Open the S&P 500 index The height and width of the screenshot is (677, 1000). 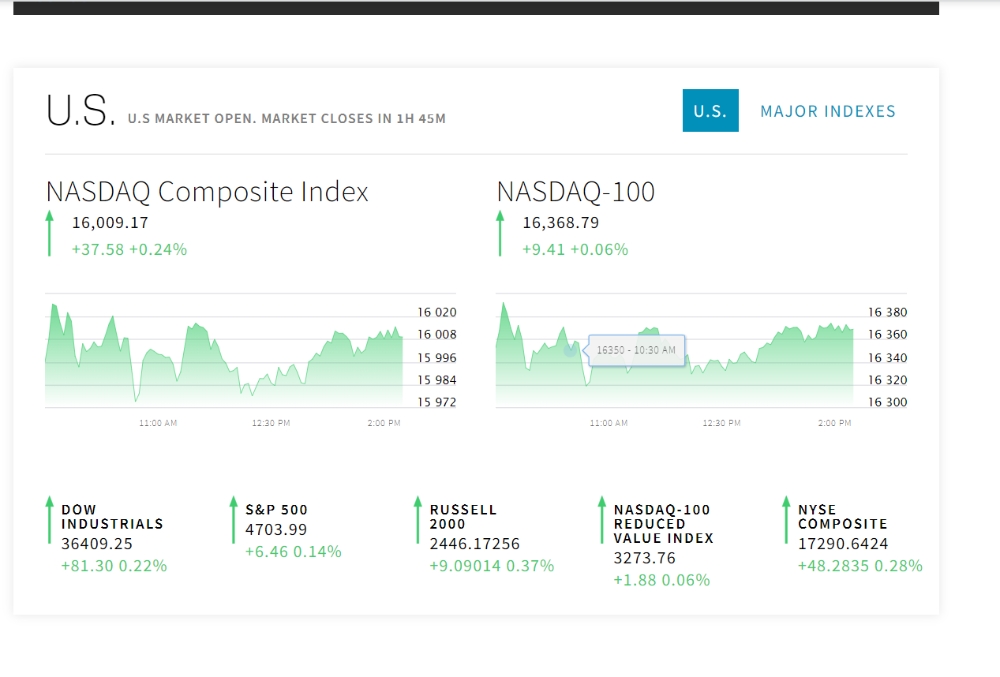(x=276, y=510)
